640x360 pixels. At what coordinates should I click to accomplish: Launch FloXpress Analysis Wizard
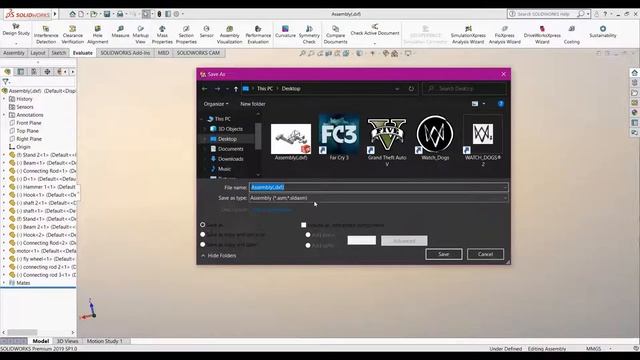coord(504,35)
